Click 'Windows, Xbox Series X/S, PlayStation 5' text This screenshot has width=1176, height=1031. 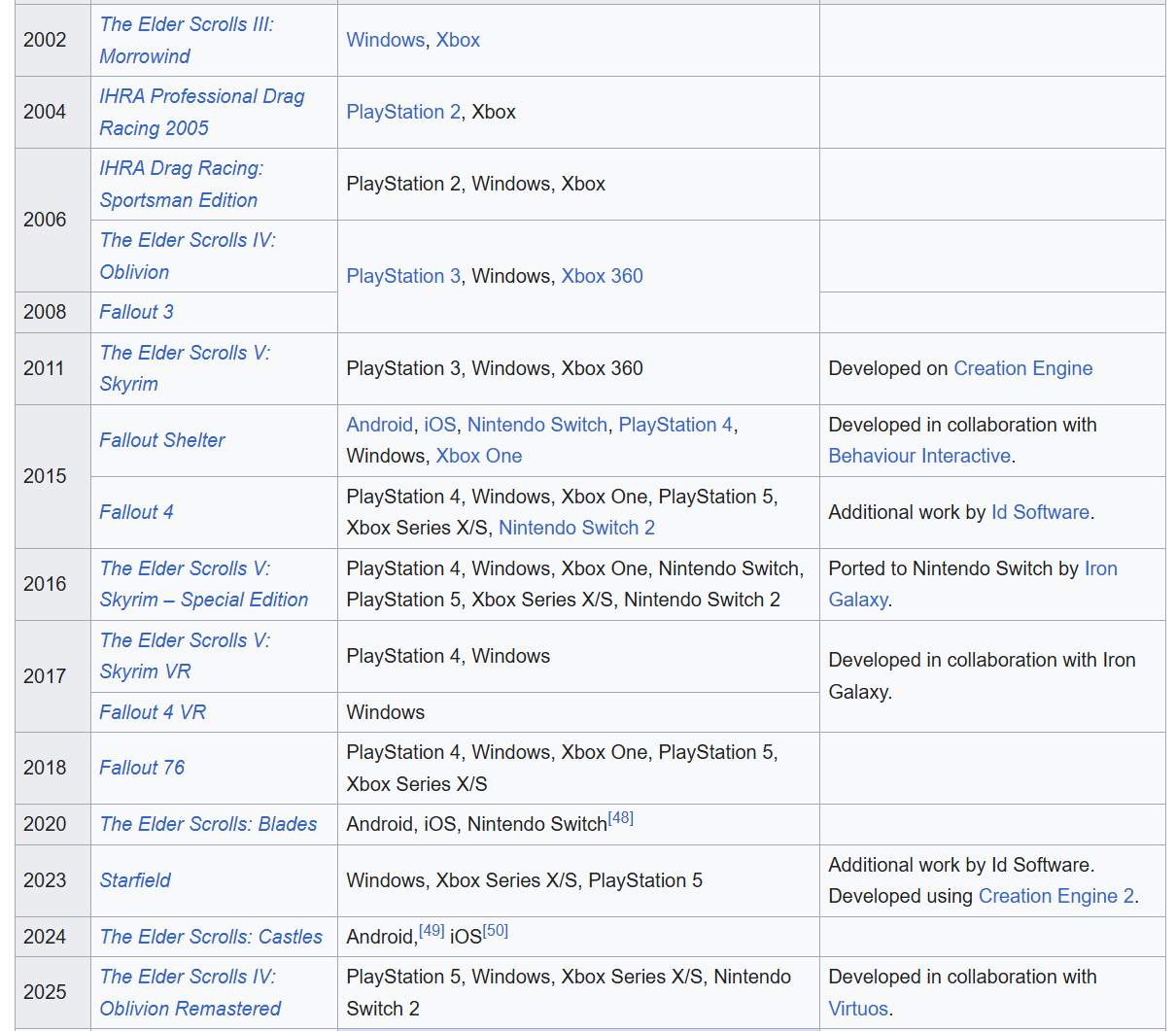click(524, 880)
